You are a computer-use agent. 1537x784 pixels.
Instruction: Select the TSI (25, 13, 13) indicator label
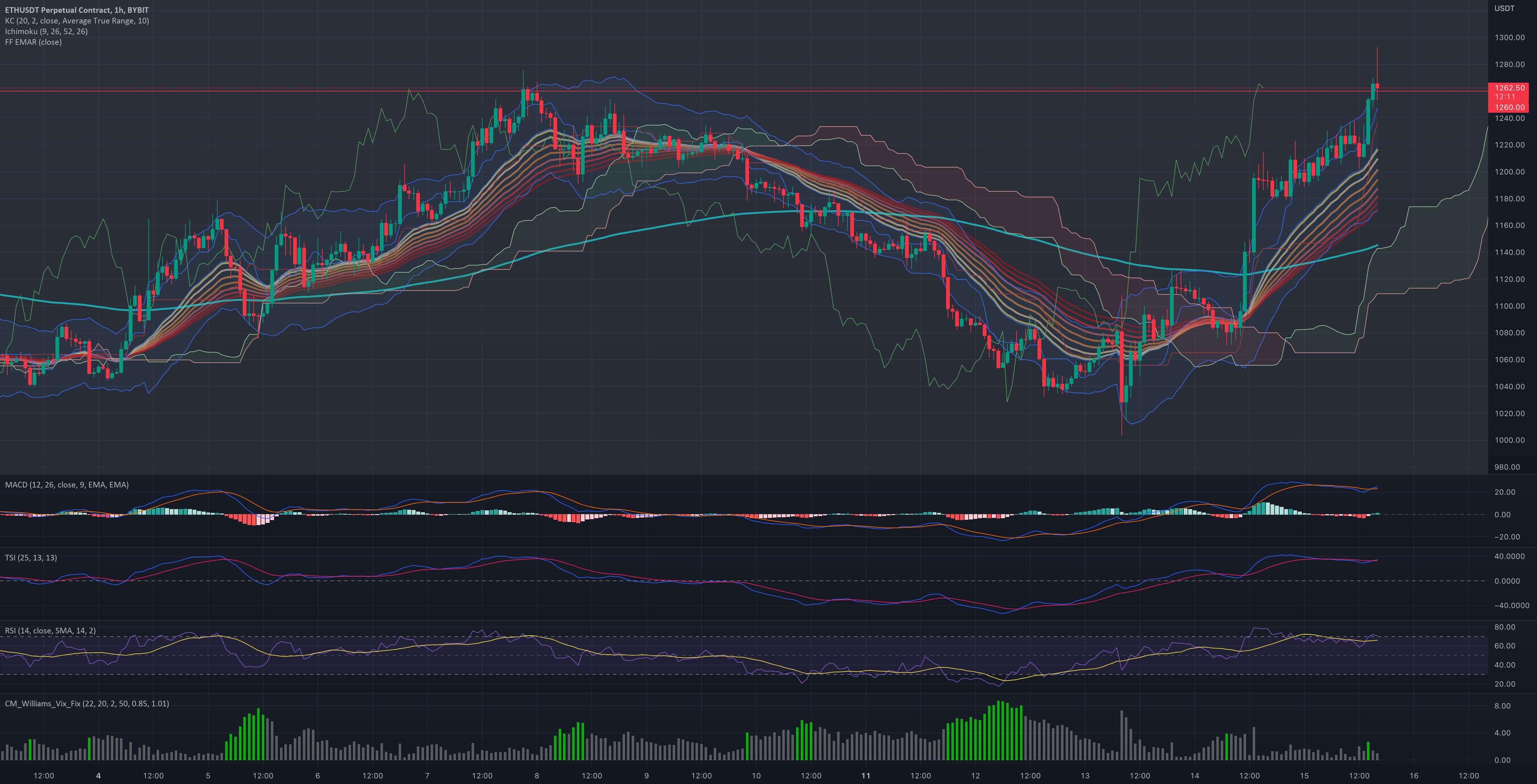(x=31, y=558)
